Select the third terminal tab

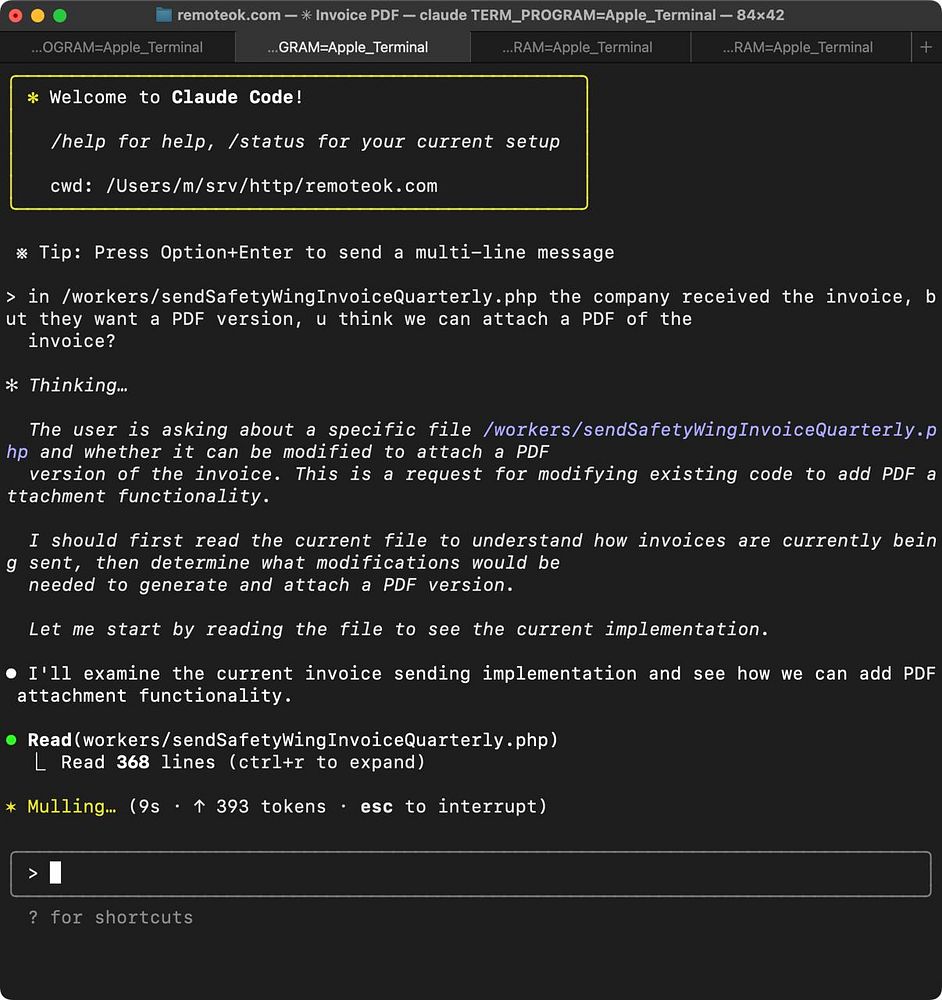(577, 47)
